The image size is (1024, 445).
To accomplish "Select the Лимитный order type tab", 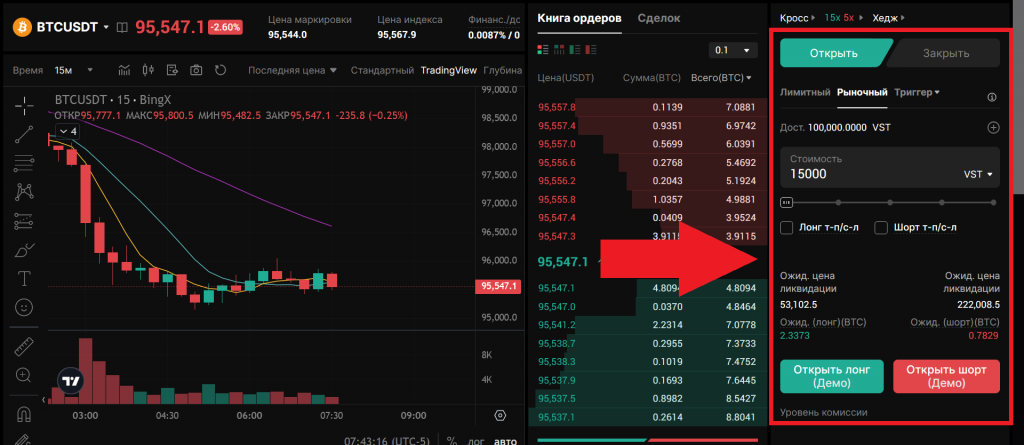I will coord(805,93).
